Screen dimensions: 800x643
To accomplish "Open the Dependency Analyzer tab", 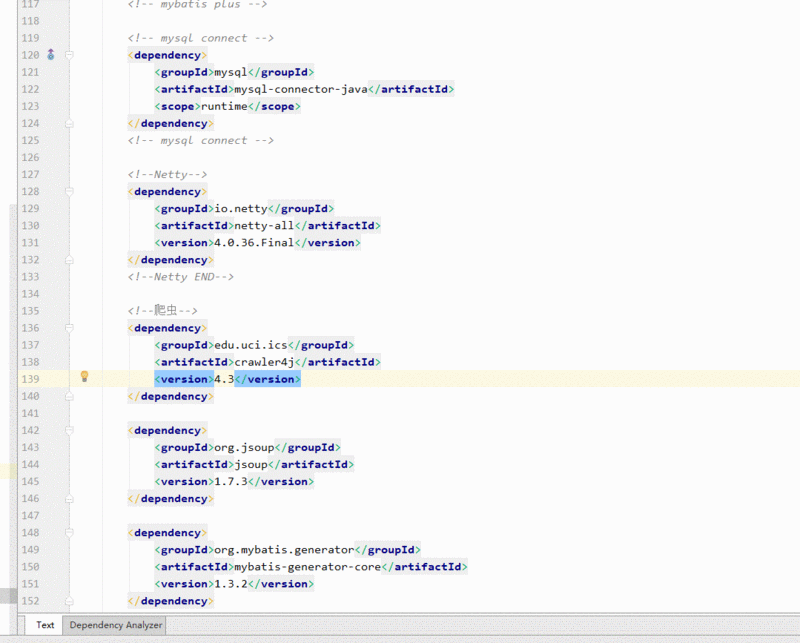I will pos(115,625).
